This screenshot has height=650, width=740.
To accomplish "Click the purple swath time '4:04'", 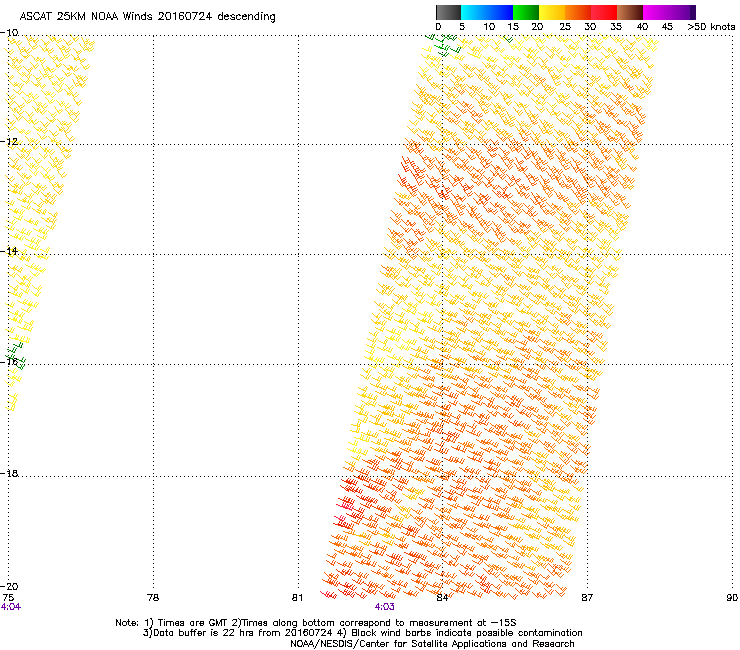I will click(x=11, y=607).
